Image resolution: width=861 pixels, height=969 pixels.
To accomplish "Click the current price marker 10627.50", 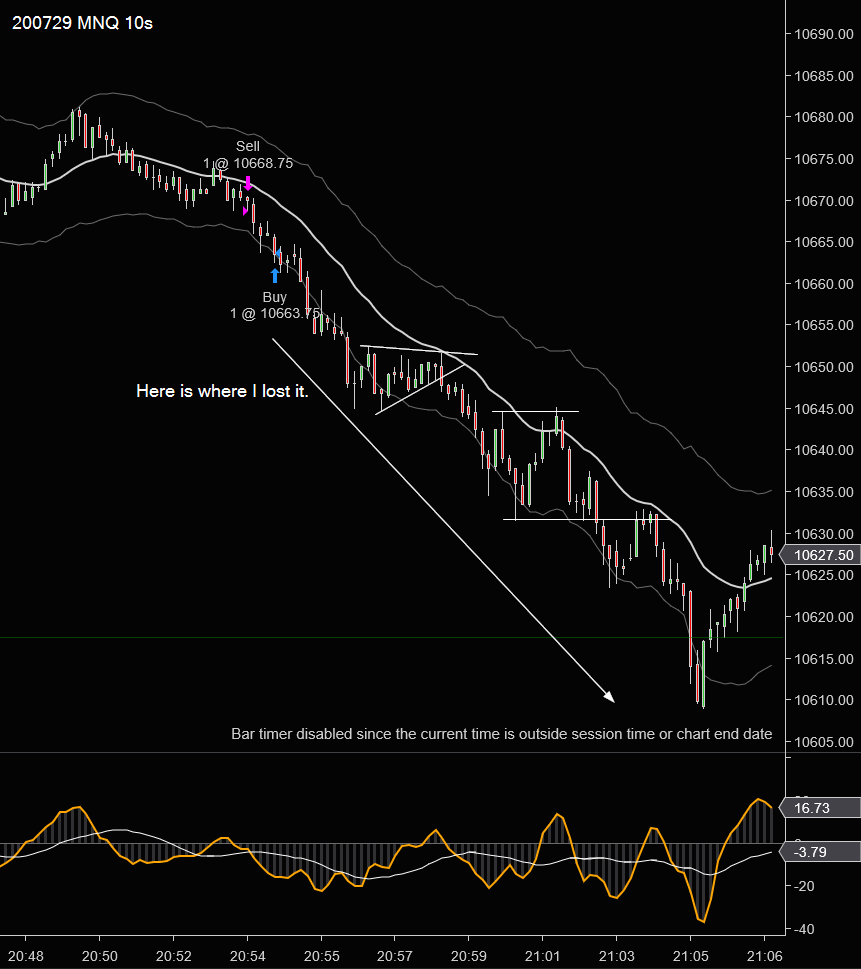I will pos(821,555).
